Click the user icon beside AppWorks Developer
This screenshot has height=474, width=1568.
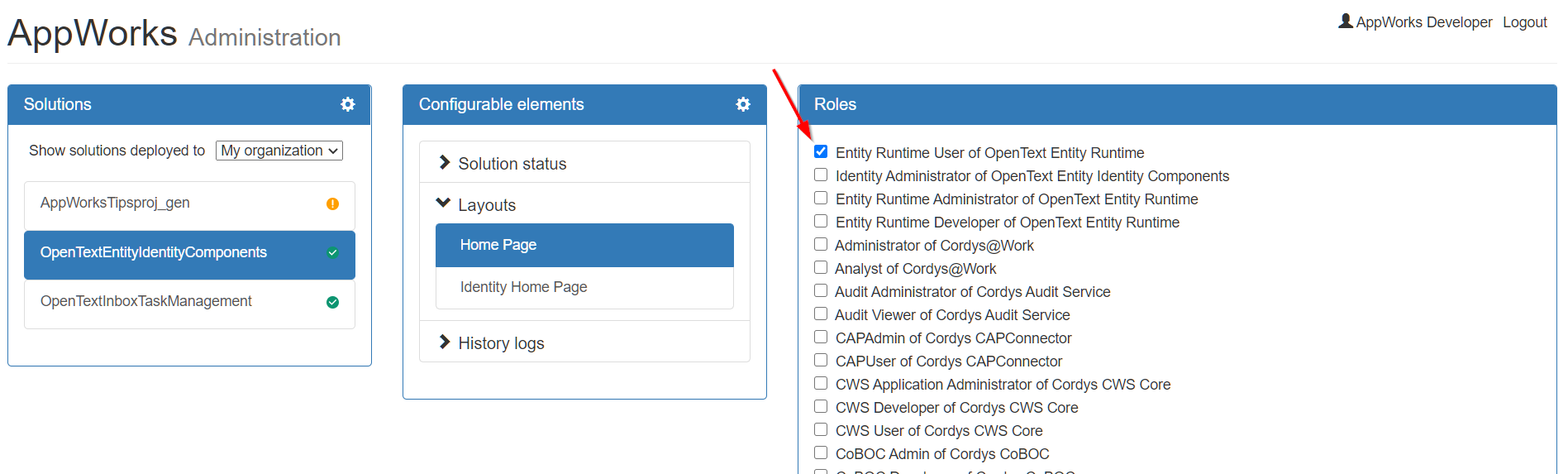pyautogui.click(x=1345, y=22)
